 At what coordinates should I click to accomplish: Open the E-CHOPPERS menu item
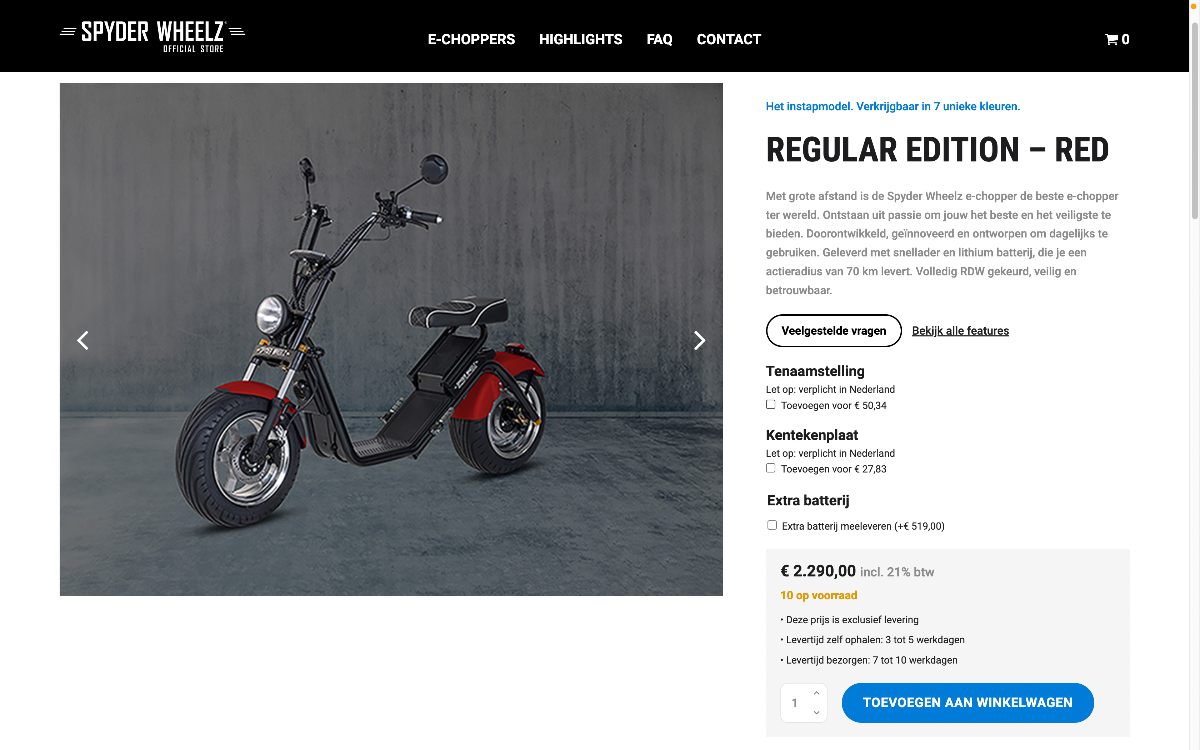[x=471, y=40]
